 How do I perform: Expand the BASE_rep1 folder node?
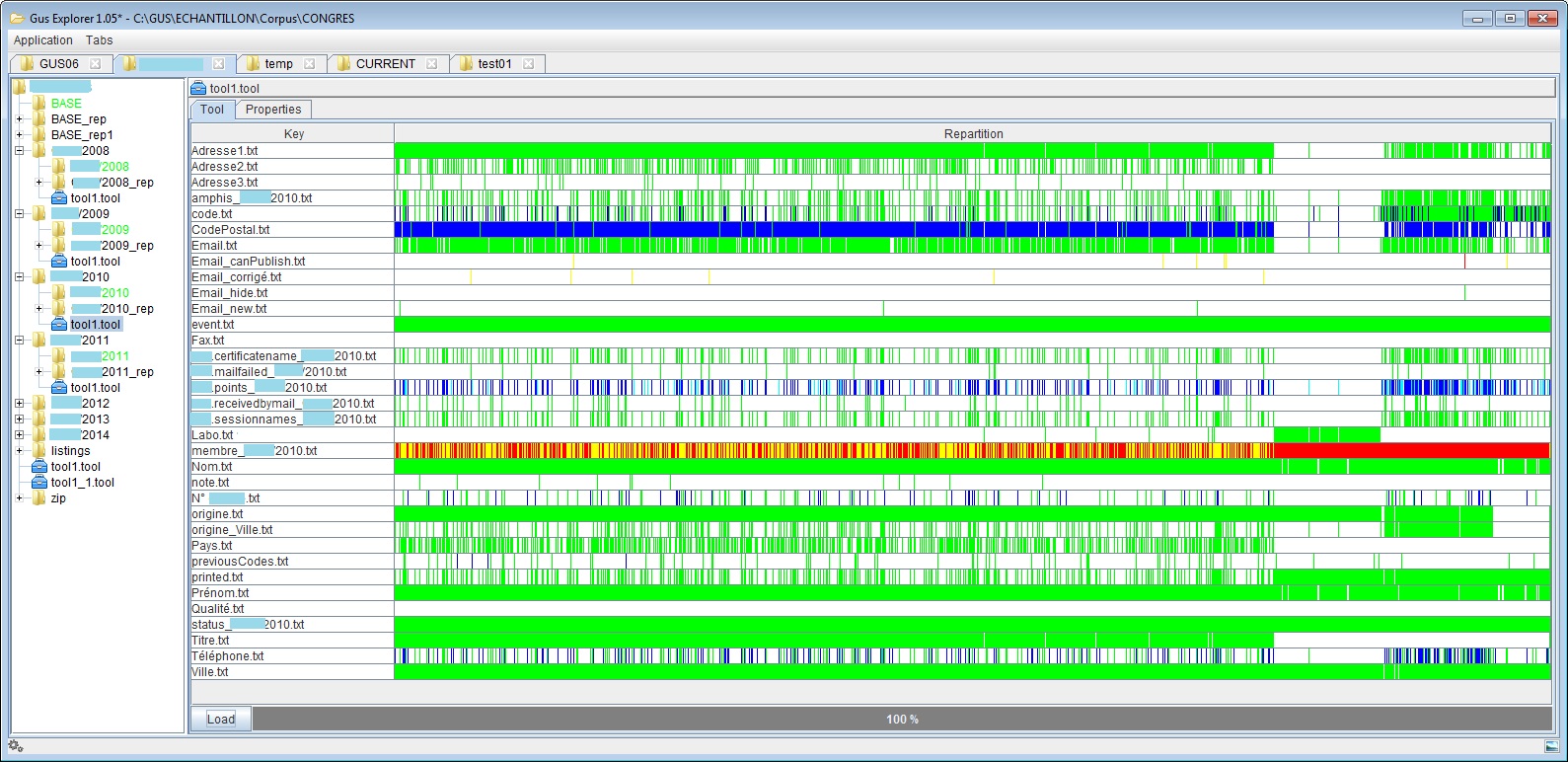click(19, 135)
